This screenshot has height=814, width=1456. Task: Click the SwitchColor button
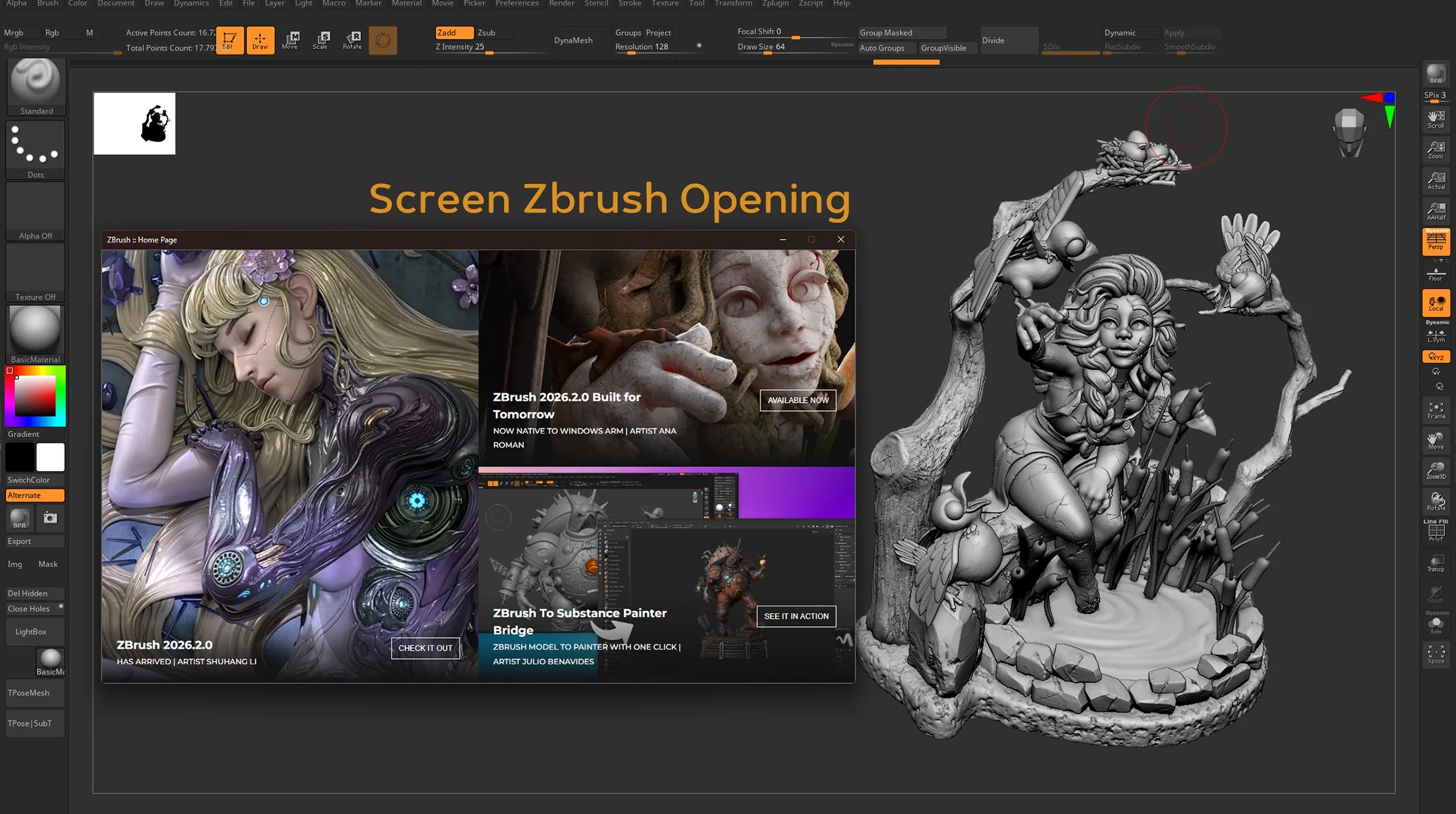[35, 480]
